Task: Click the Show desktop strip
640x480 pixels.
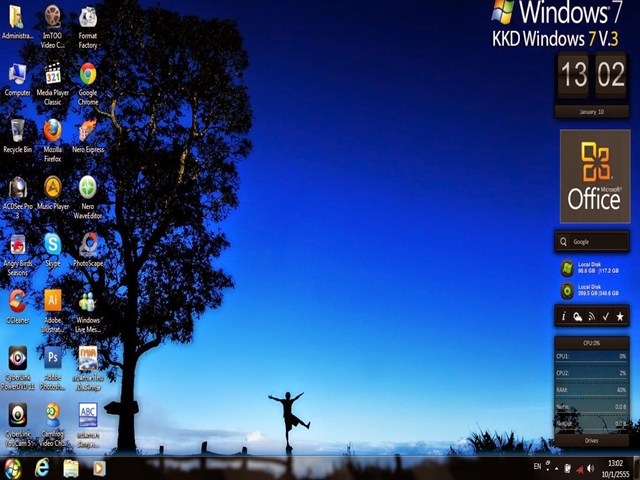Action: tap(636, 468)
